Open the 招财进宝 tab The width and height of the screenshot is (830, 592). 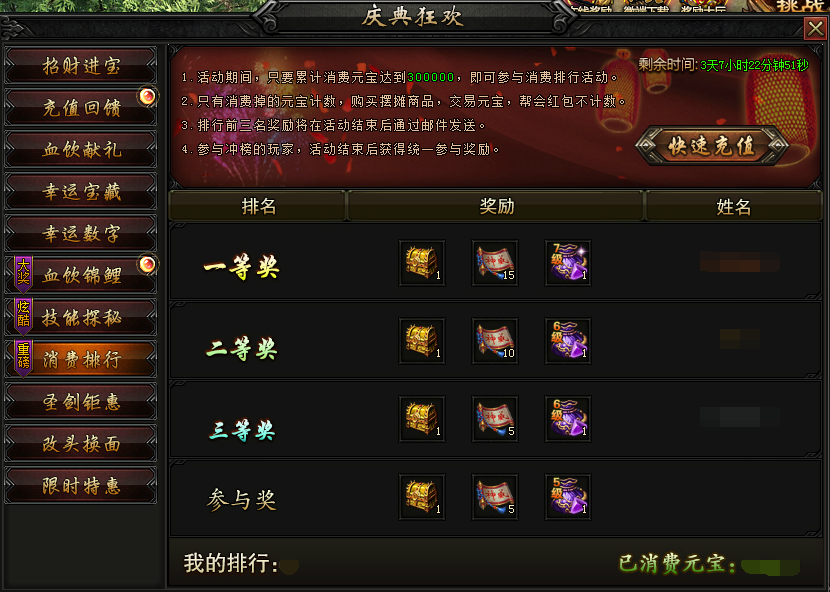[81, 66]
